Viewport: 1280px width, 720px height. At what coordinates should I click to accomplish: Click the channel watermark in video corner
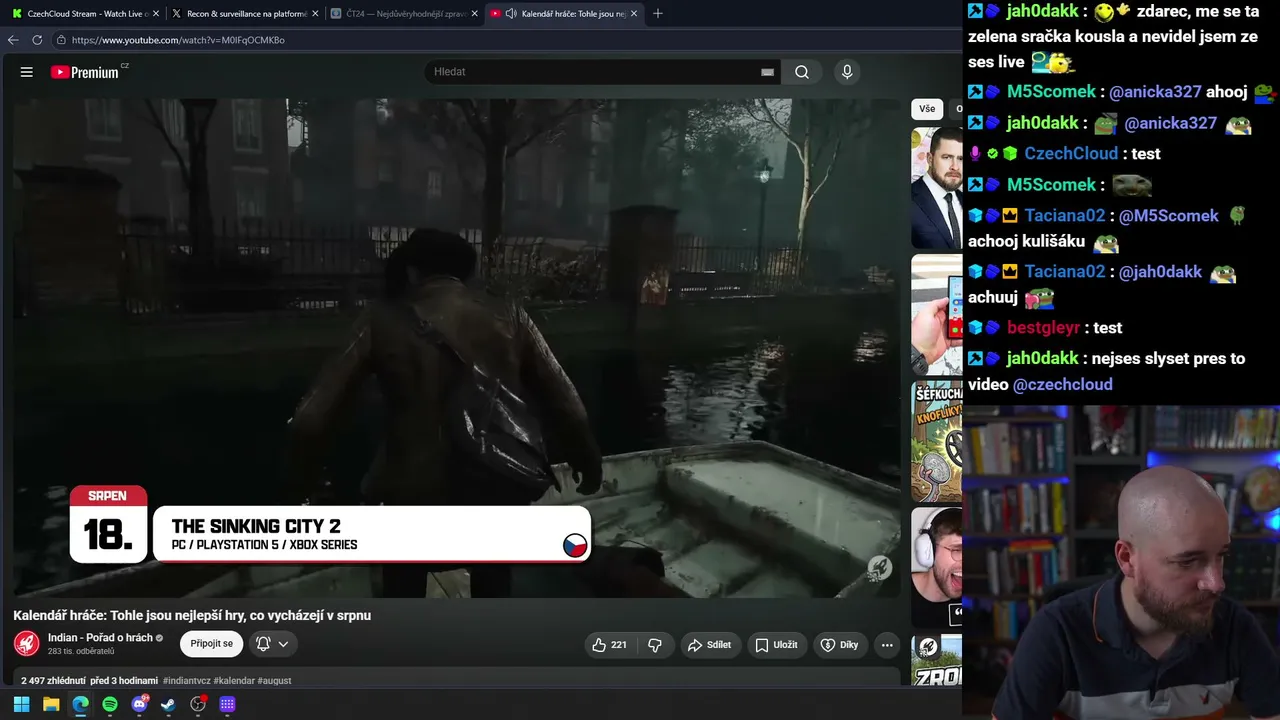coord(879,569)
